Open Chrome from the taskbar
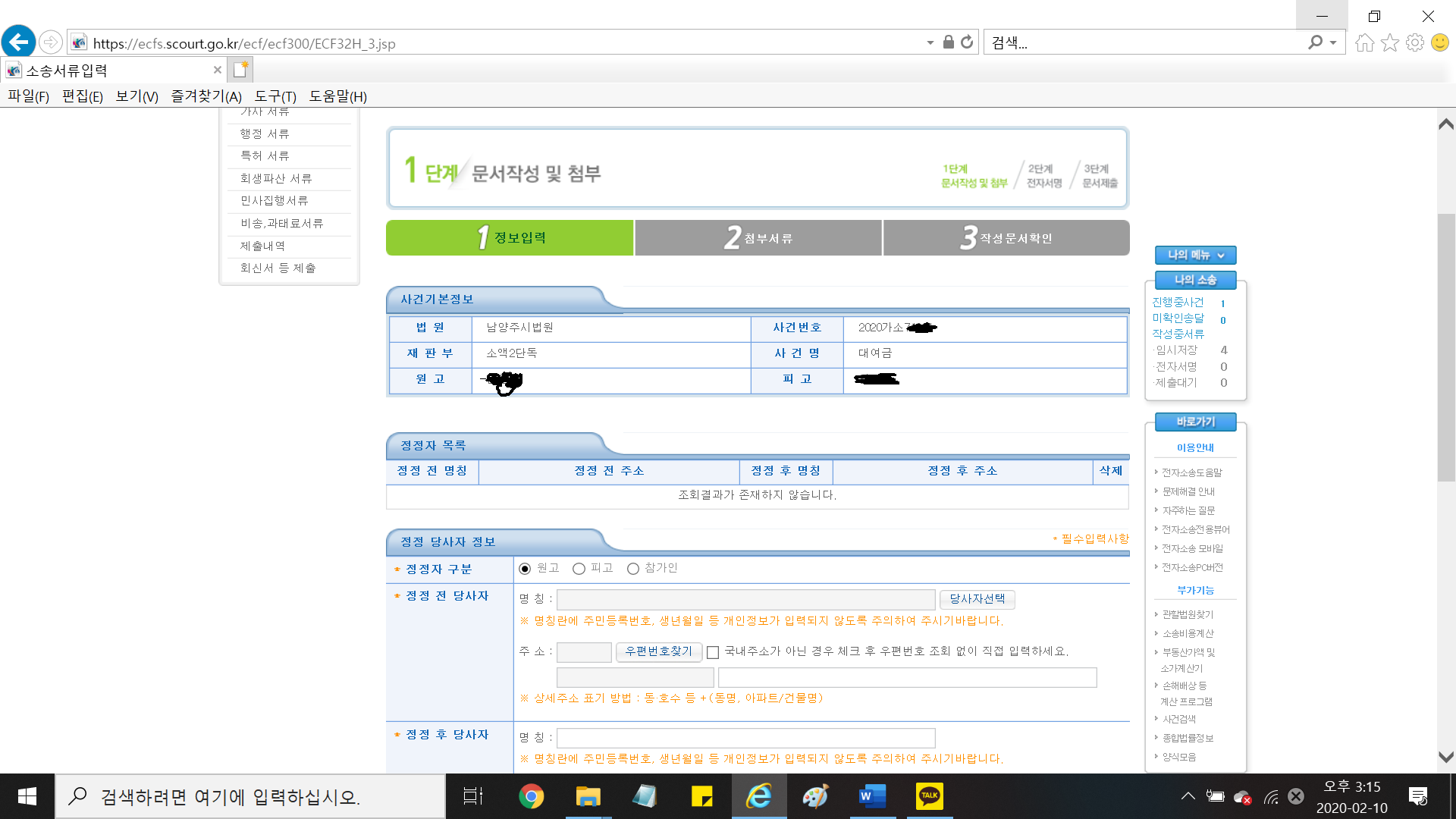Screen dimensions: 1456x819 tap(531, 796)
